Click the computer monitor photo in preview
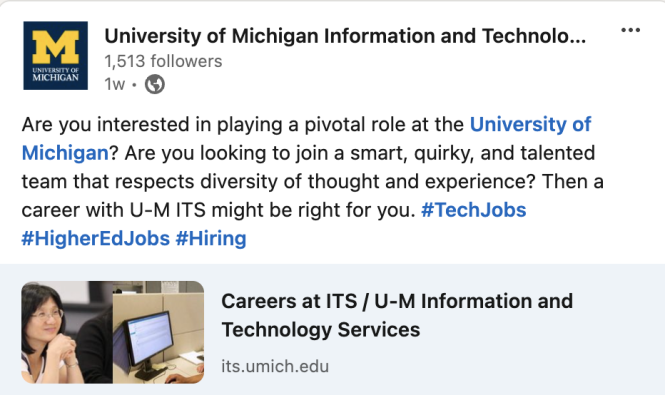Image resolution: width=665 pixels, height=395 pixels. pos(159,332)
